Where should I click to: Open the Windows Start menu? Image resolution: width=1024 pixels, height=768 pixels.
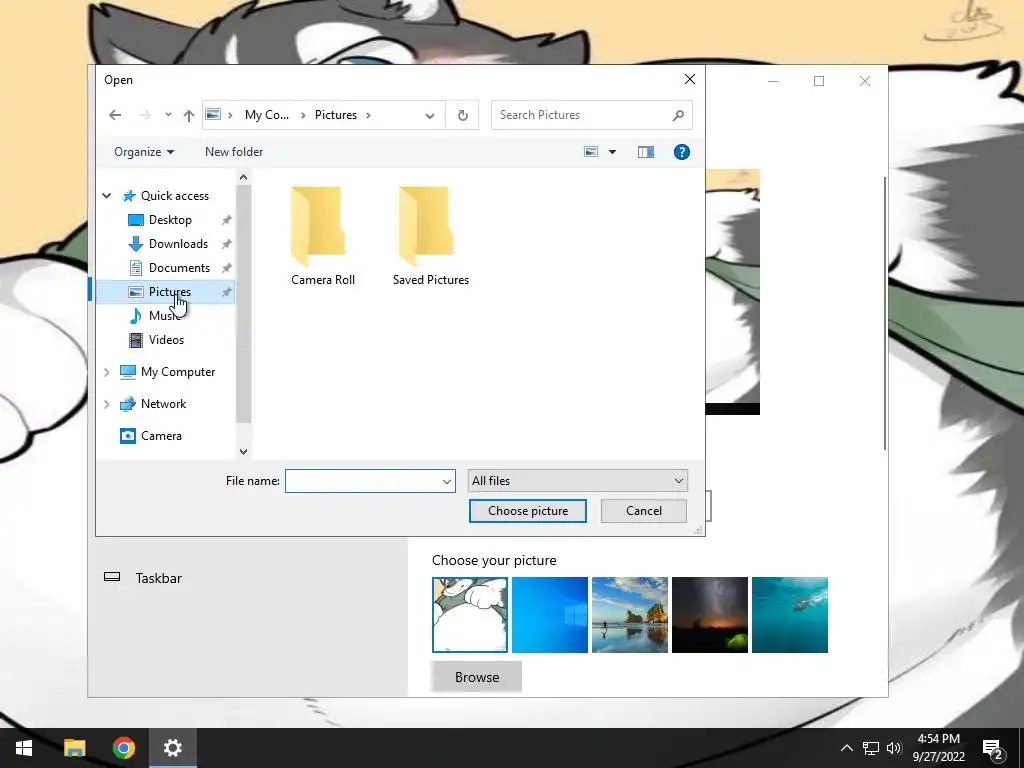tap(24, 748)
